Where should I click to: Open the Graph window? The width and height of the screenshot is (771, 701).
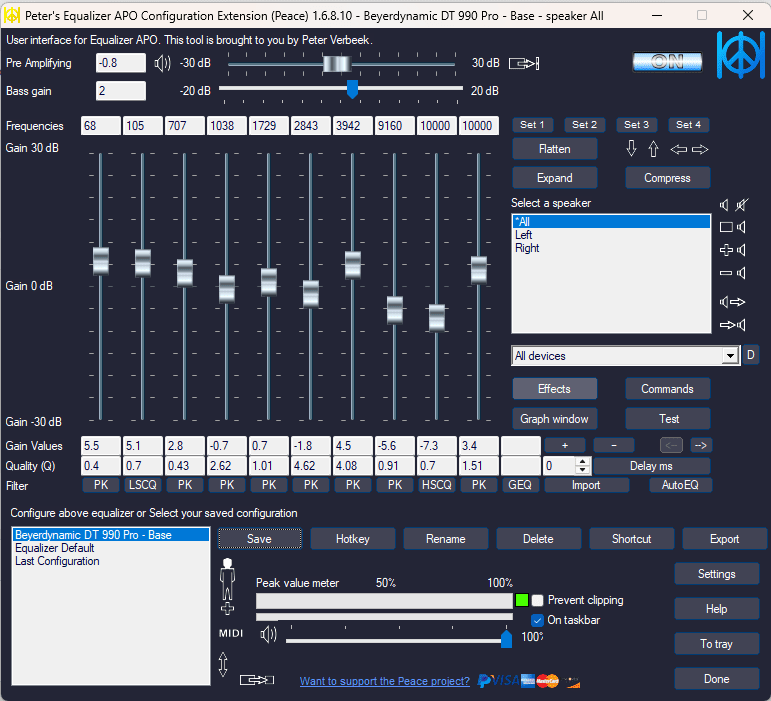555,419
